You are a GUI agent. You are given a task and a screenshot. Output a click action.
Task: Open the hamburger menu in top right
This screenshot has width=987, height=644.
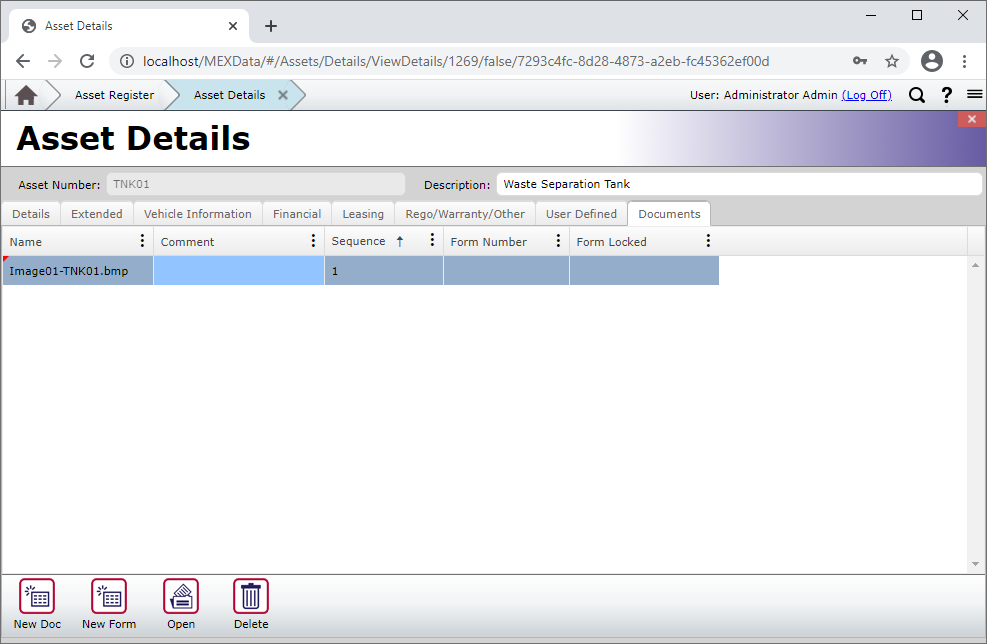pyautogui.click(x=974, y=94)
